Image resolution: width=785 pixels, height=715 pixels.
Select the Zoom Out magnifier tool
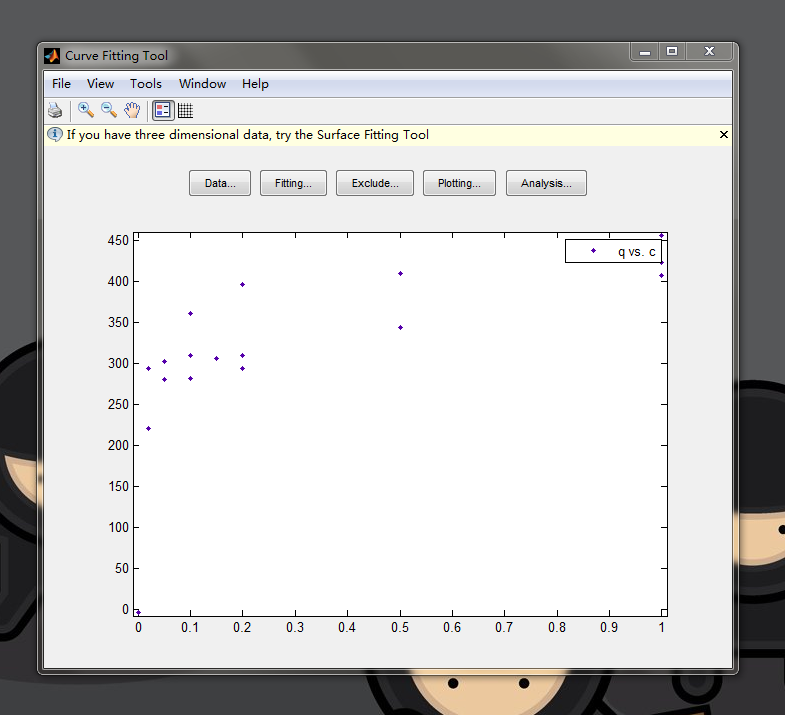coord(109,110)
